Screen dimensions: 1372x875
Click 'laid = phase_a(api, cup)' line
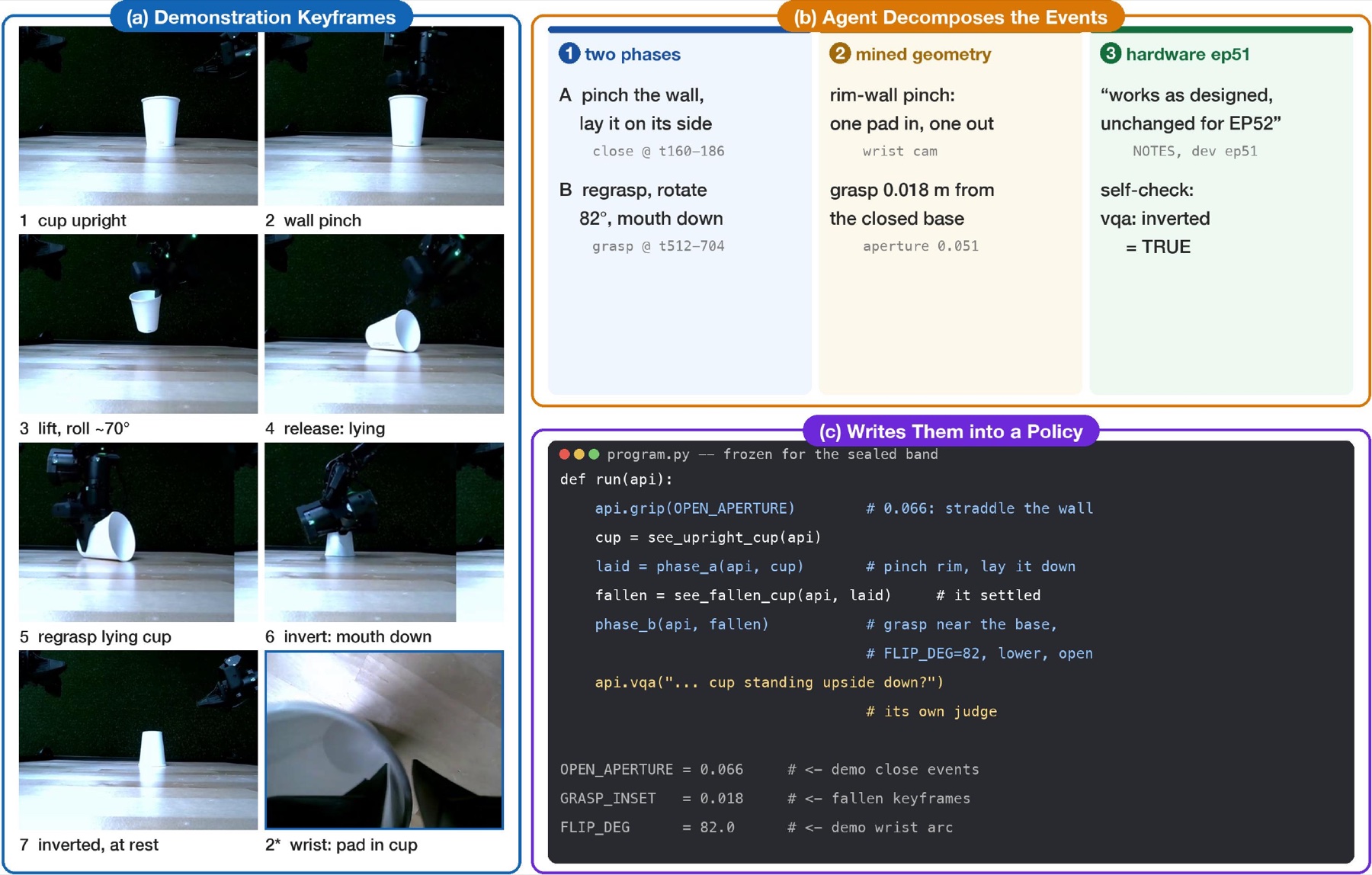699,566
